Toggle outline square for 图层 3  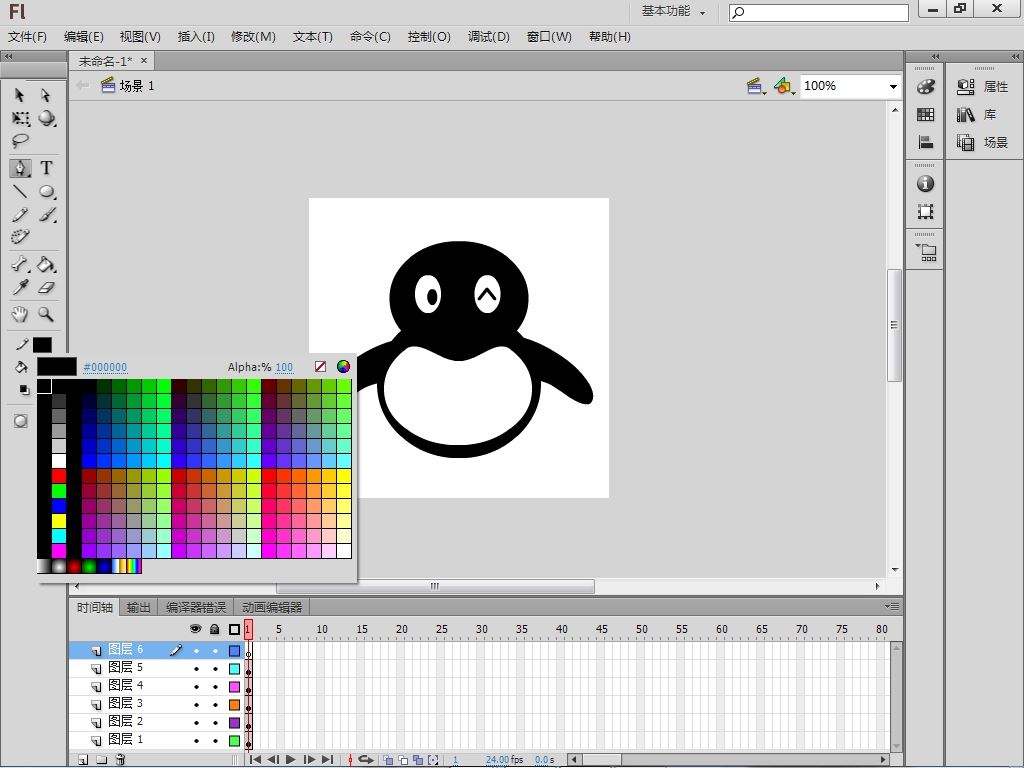point(234,705)
